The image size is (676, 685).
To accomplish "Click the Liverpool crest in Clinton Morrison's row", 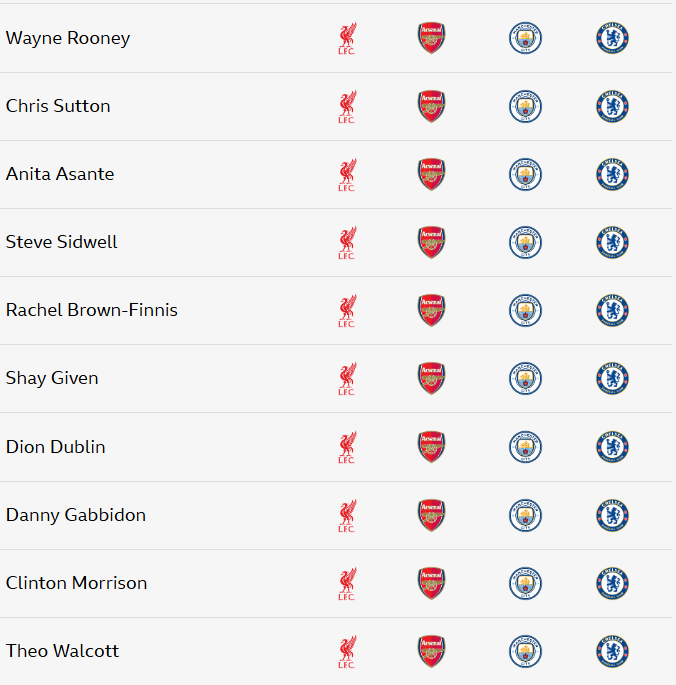I will (x=346, y=583).
